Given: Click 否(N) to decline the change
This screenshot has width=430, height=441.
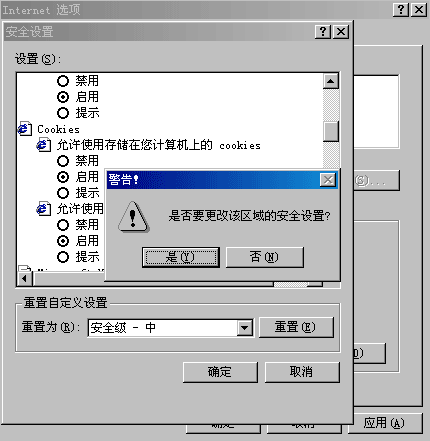Looking at the screenshot, I should pyautogui.click(x=265, y=257).
